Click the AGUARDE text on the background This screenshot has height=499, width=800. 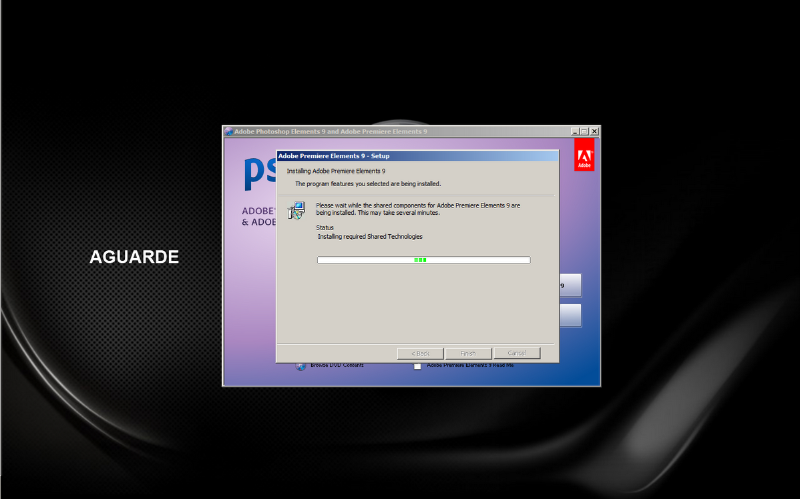pyautogui.click(x=134, y=257)
